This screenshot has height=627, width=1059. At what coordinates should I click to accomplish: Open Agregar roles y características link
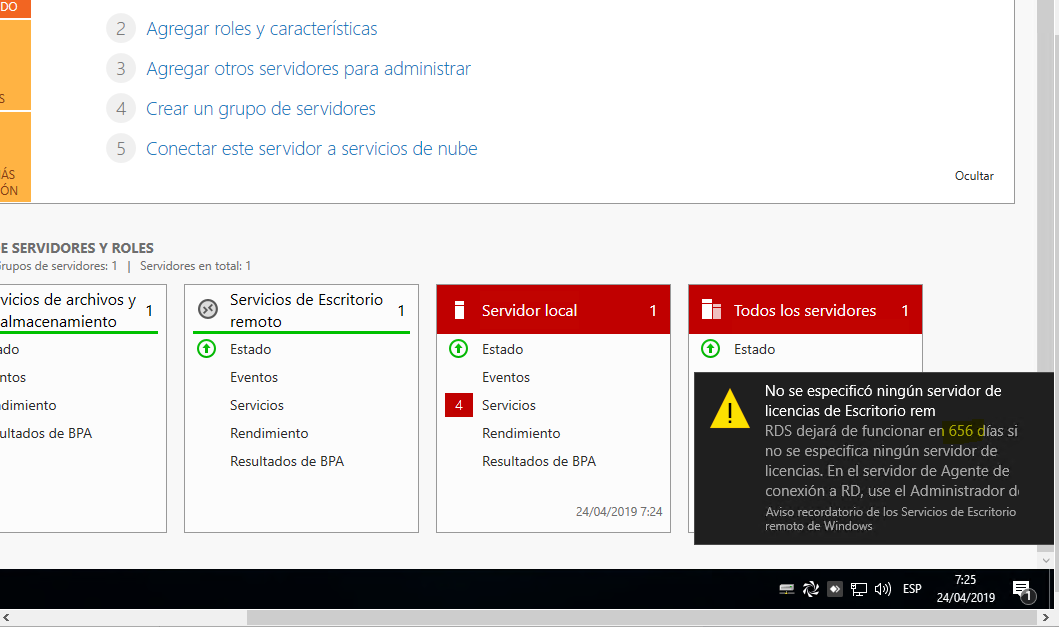(262, 29)
